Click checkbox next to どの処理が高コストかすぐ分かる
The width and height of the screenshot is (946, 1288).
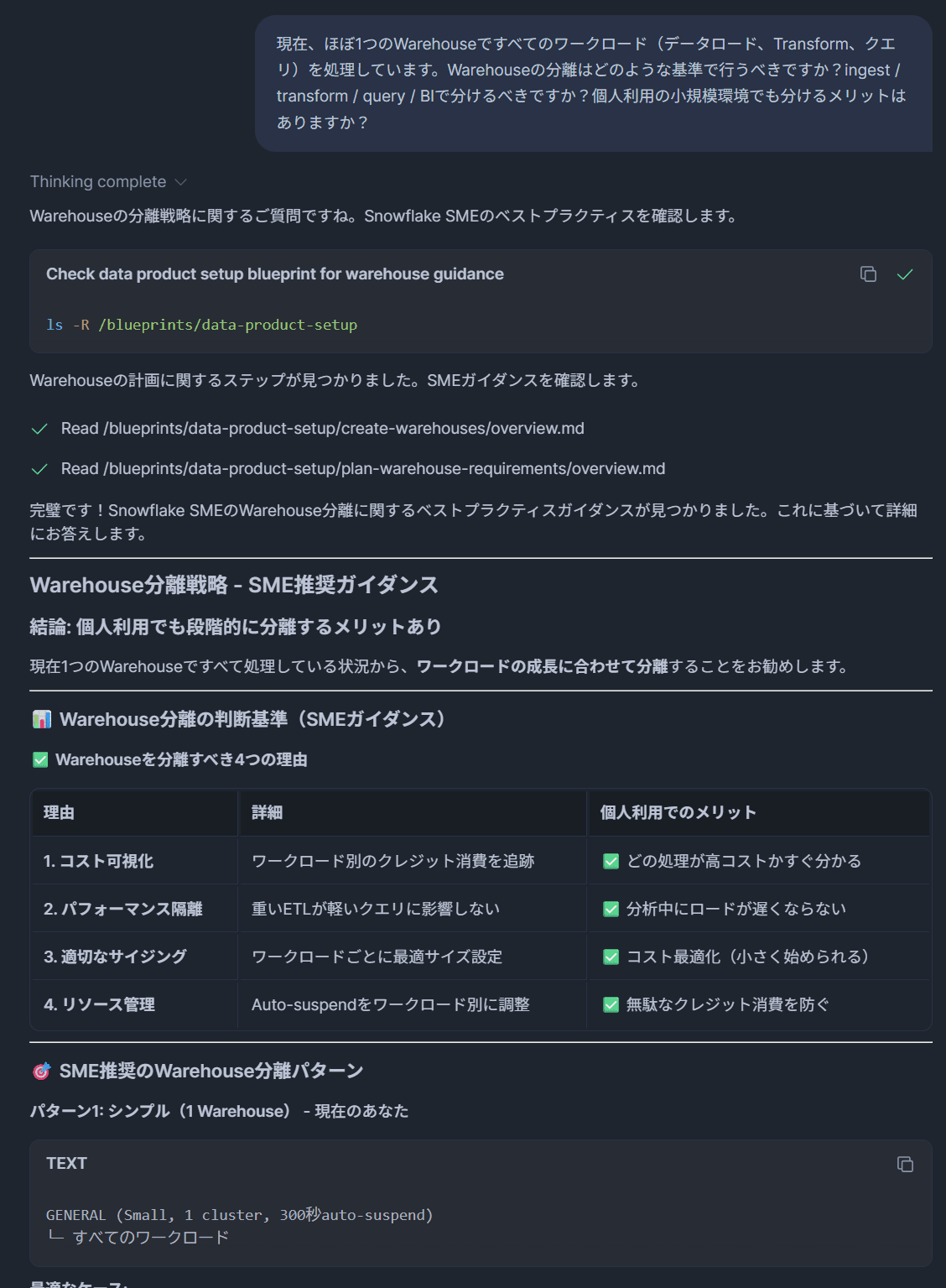[611, 861]
